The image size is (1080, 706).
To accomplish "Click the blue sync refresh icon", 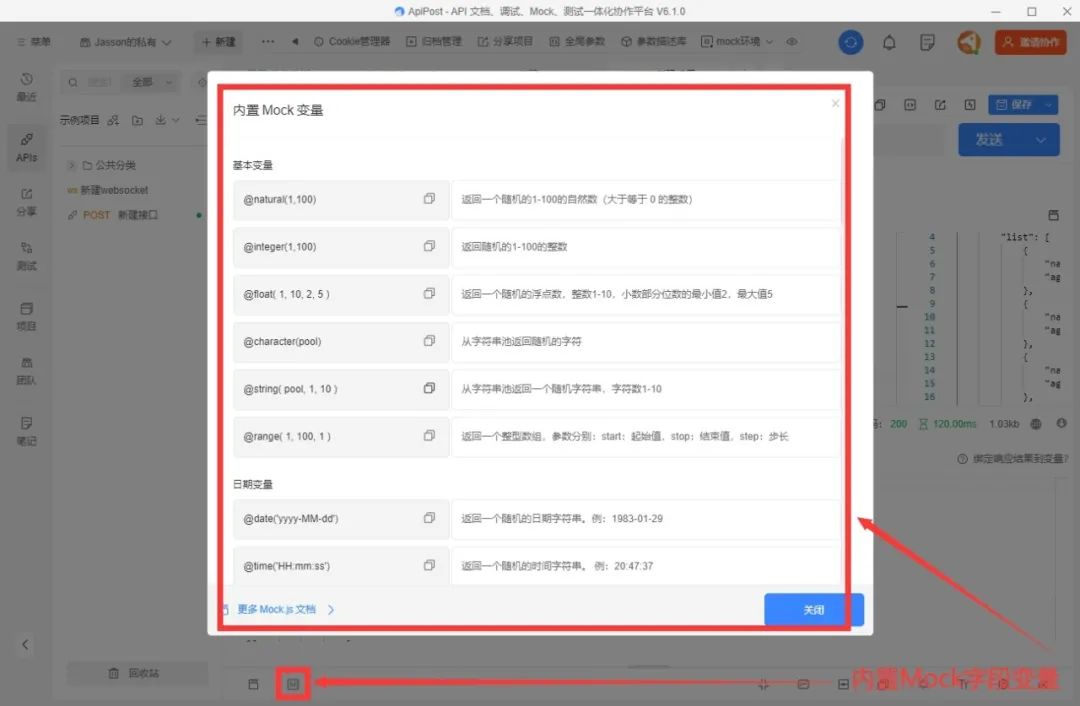I will click(851, 42).
